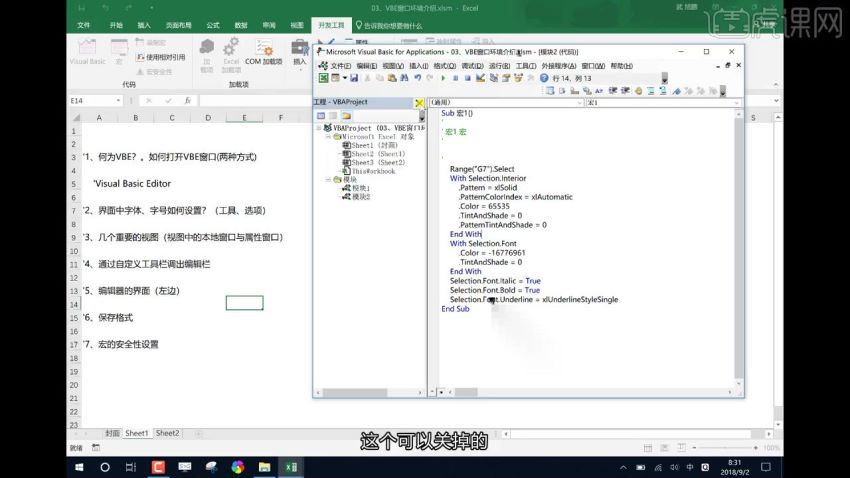
Task: Open the Insert UserForm dropdown arrow
Action: click(344, 78)
